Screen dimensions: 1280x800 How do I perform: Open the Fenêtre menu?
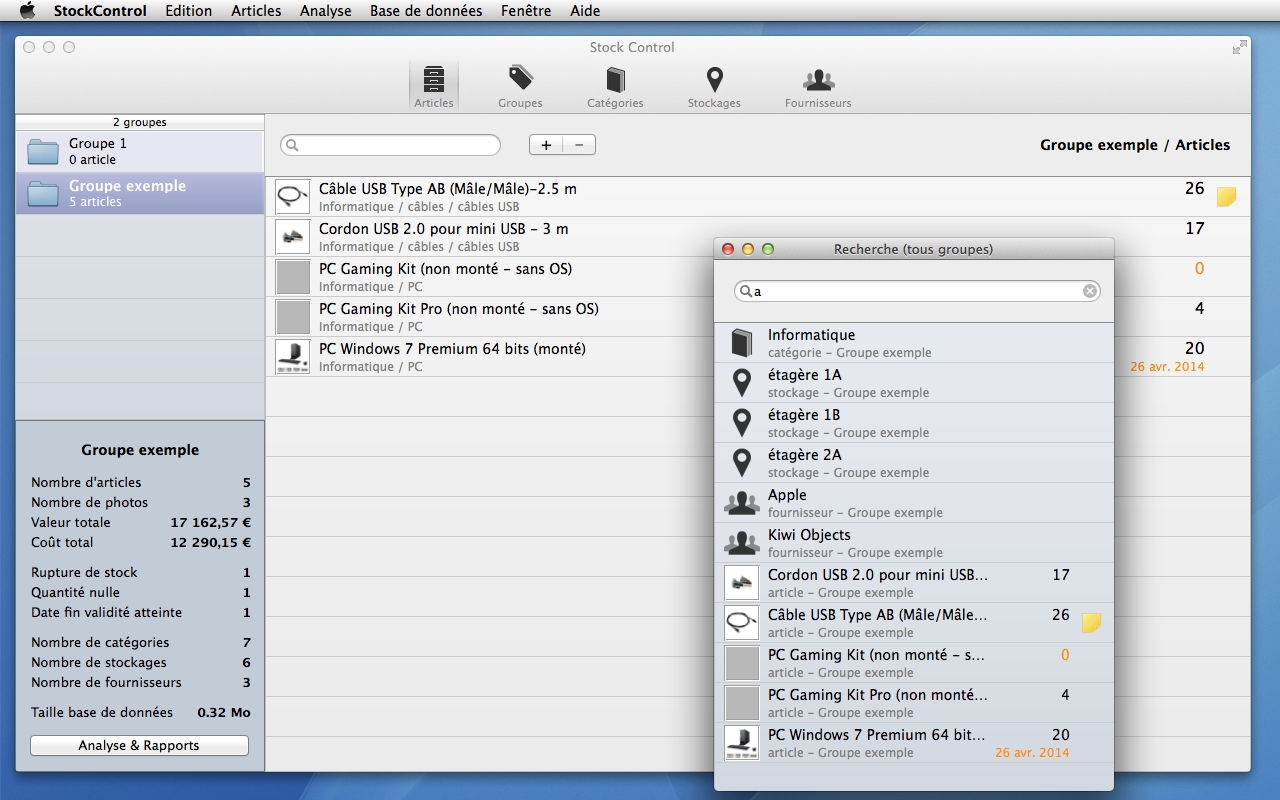[526, 11]
